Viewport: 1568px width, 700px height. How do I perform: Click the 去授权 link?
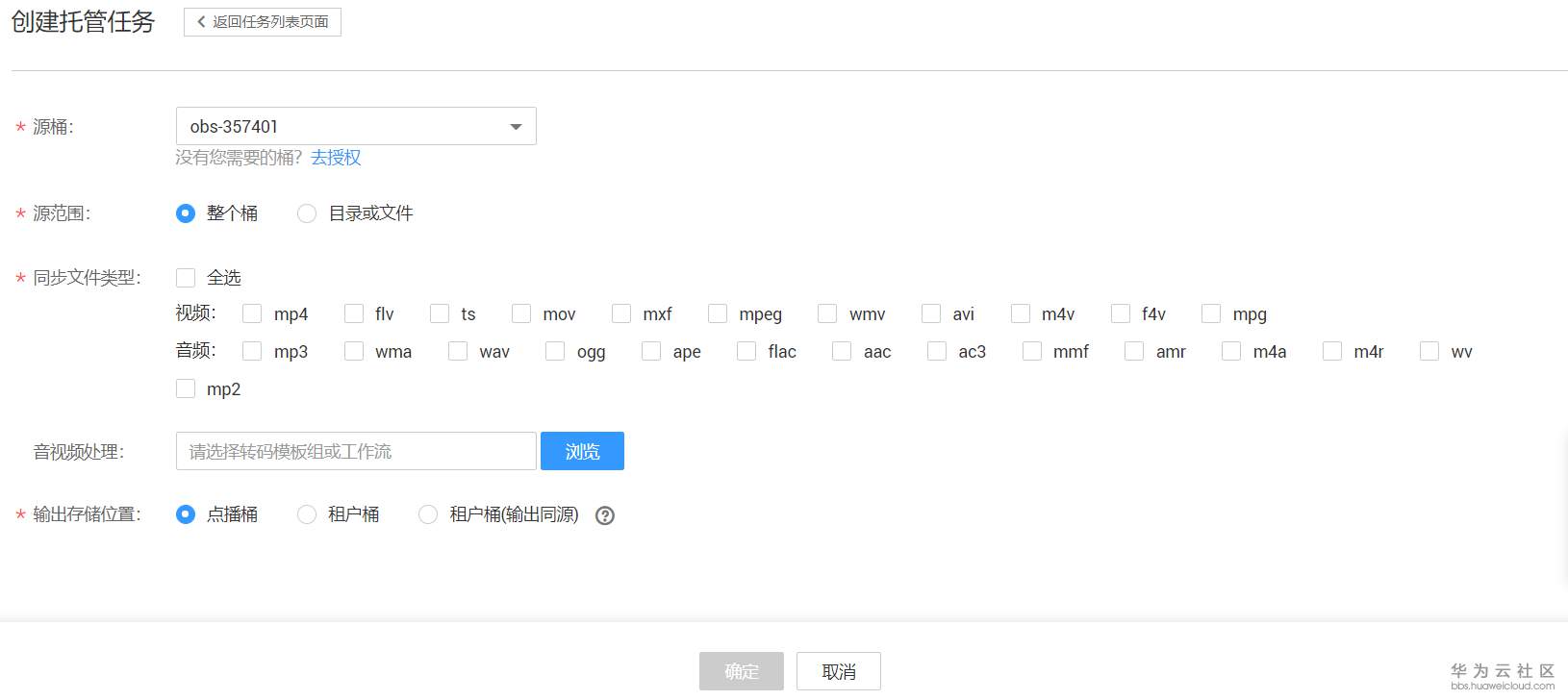coord(336,158)
